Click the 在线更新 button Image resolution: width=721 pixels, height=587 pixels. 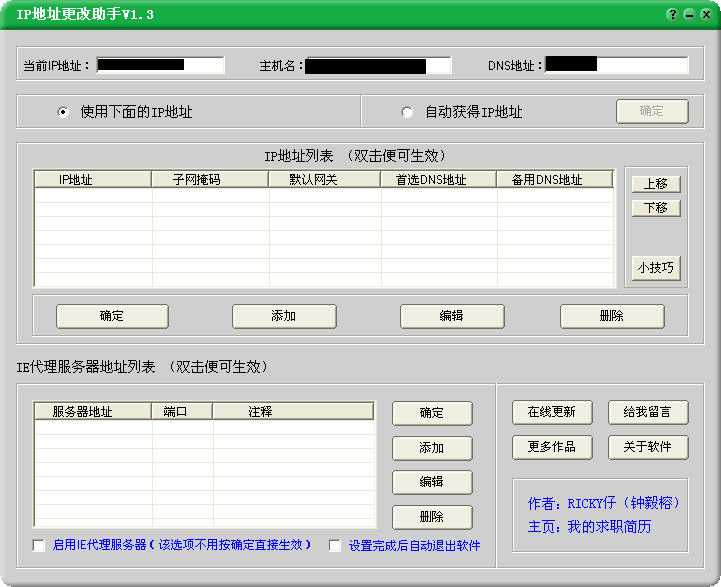pos(552,412)
